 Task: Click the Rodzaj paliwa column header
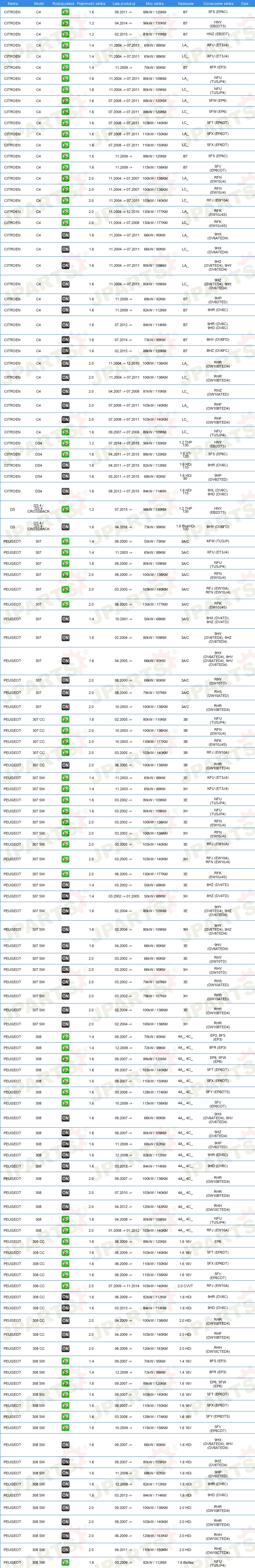click(x=63, y=4)
